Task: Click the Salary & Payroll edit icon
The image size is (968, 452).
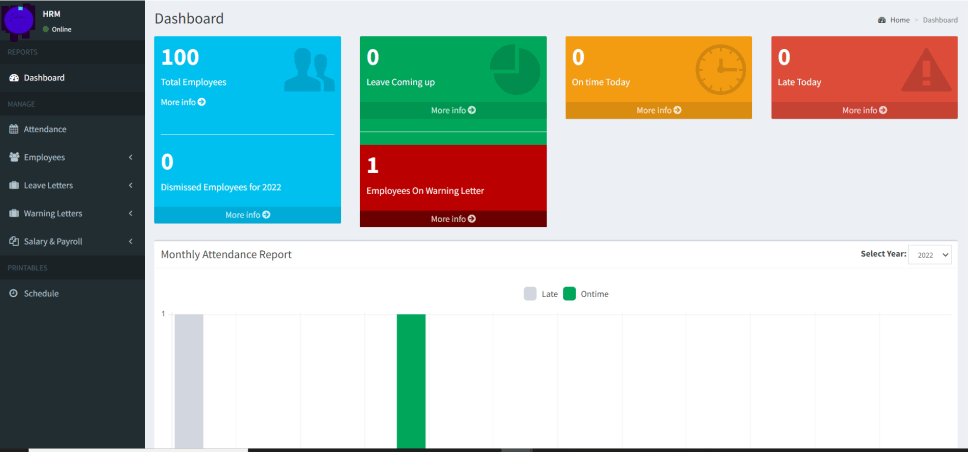Action: pyautogui.click(x=14, y=241)
